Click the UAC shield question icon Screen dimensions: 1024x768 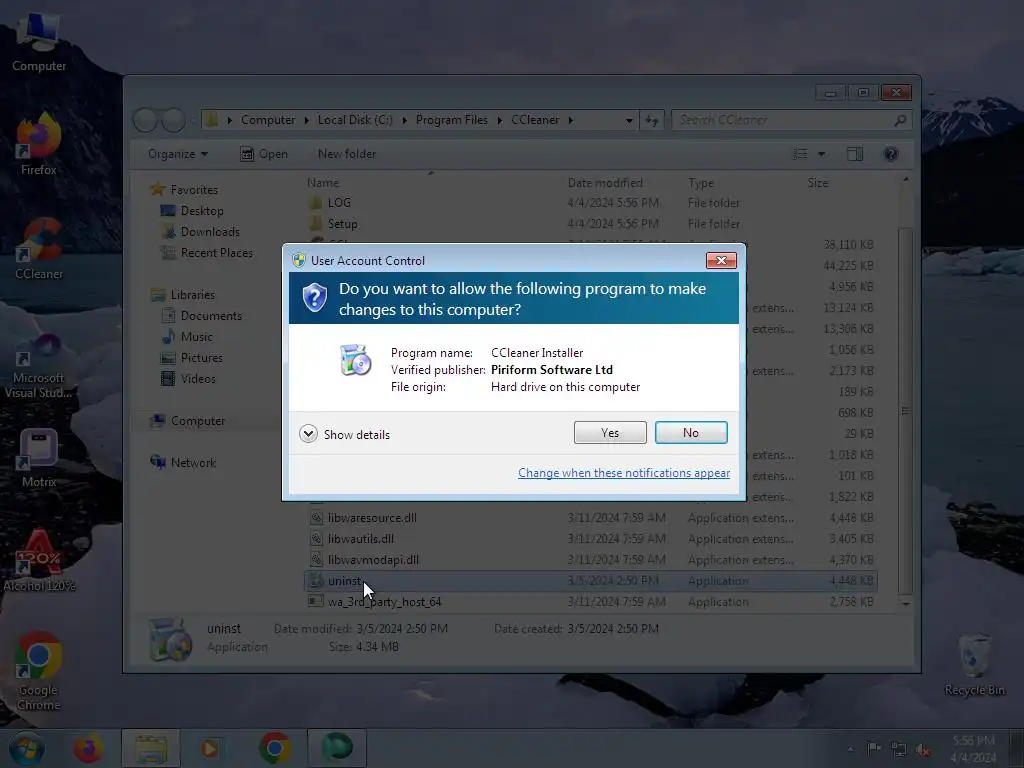coord(315,298)
